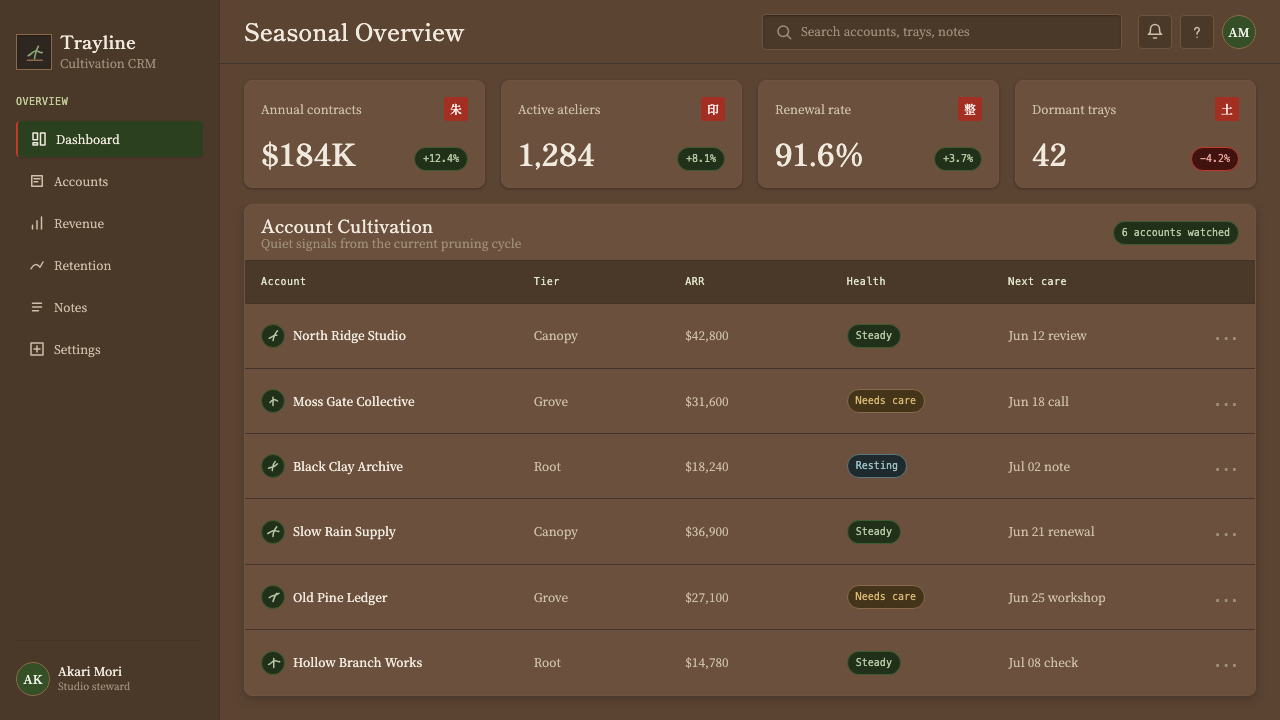1280x720 pixels.
Task: Open more options for Slow Rain Supply
Action: click(x=1226, y=532)
